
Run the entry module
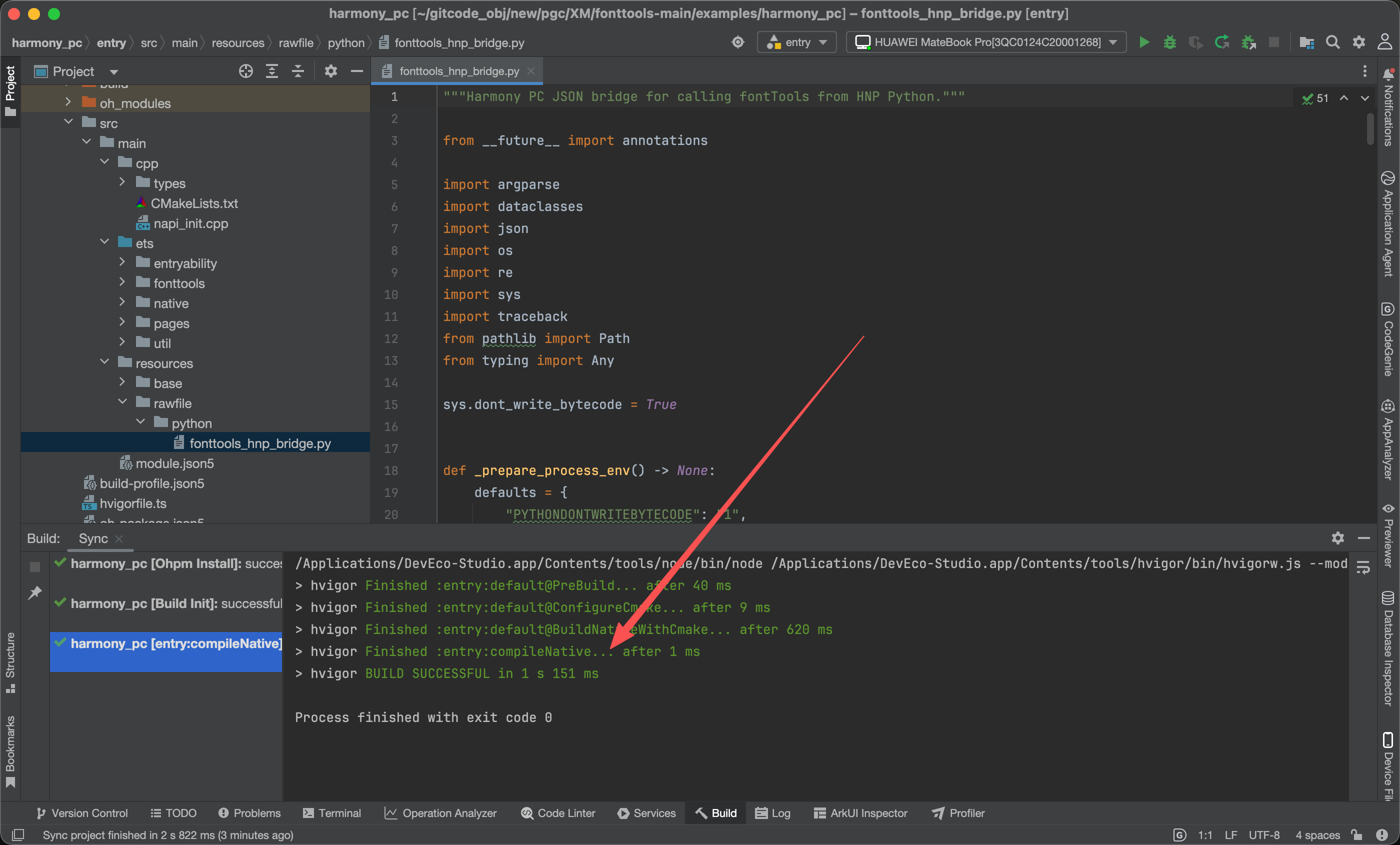coord(1144,42)
